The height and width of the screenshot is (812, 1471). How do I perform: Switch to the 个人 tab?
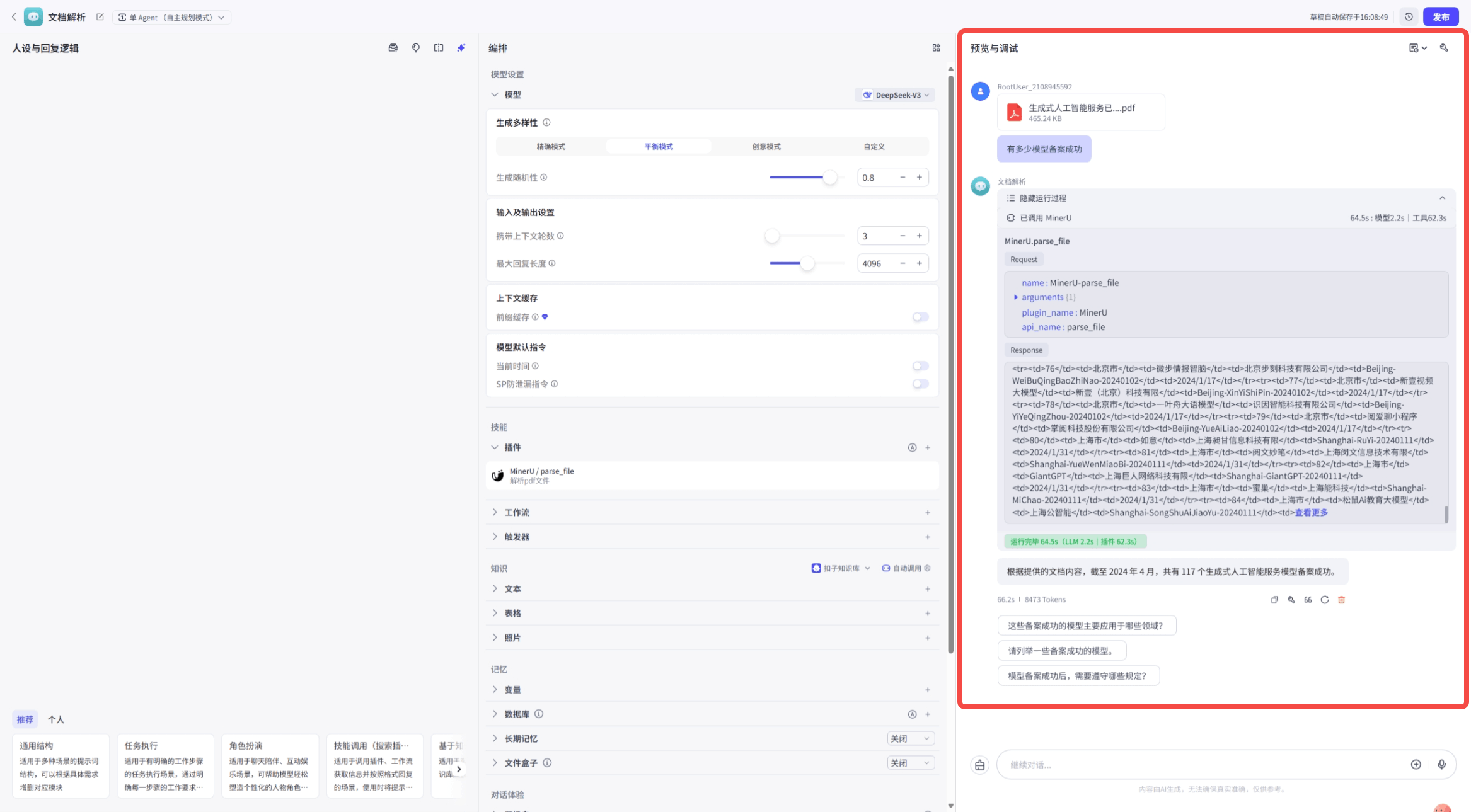pyautogui.click(x=56, y=719)
